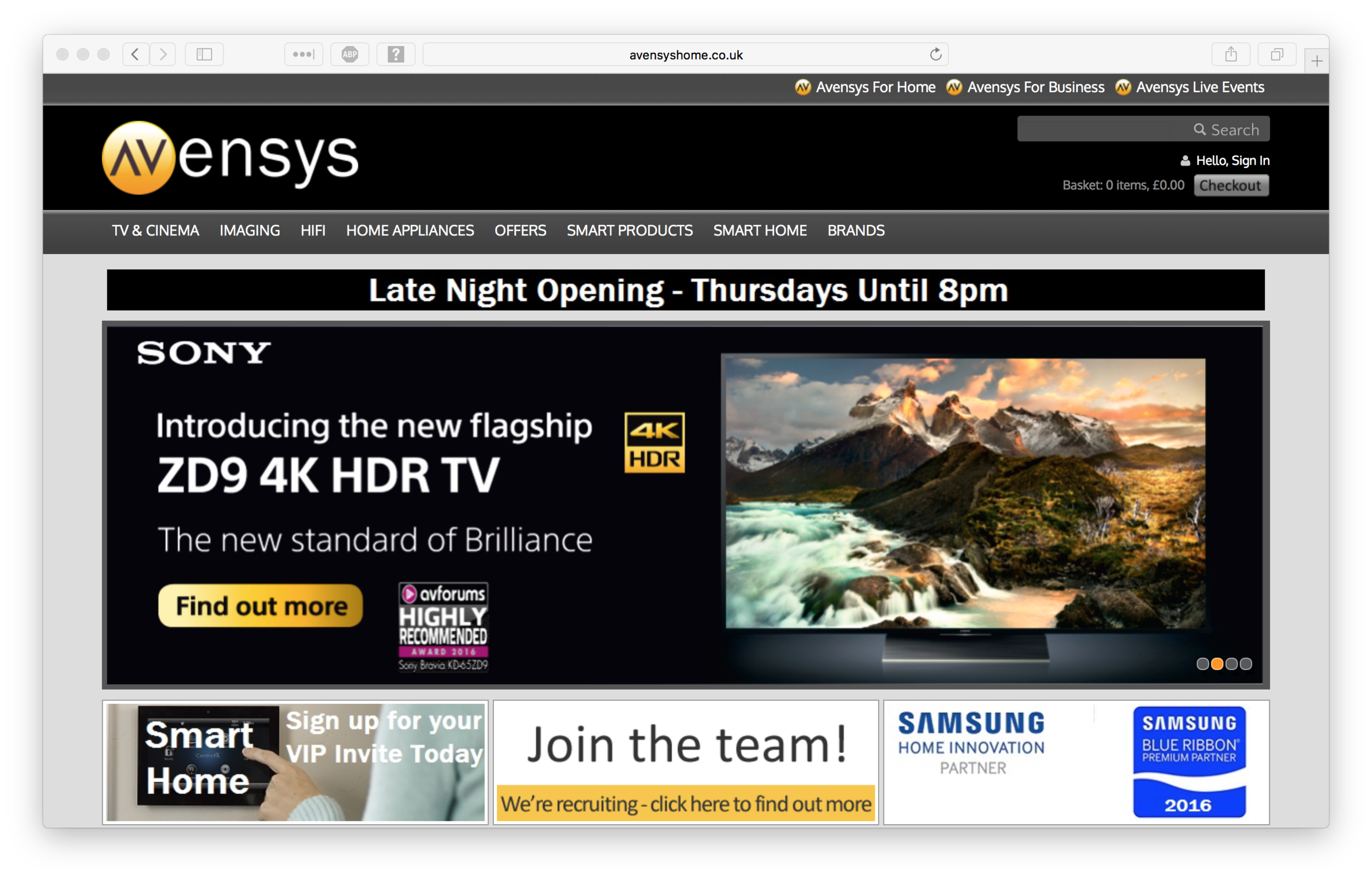Go back with the Safari back arrow
The height and width of the screenshot is (879, 1372).
tap(136, 54)
